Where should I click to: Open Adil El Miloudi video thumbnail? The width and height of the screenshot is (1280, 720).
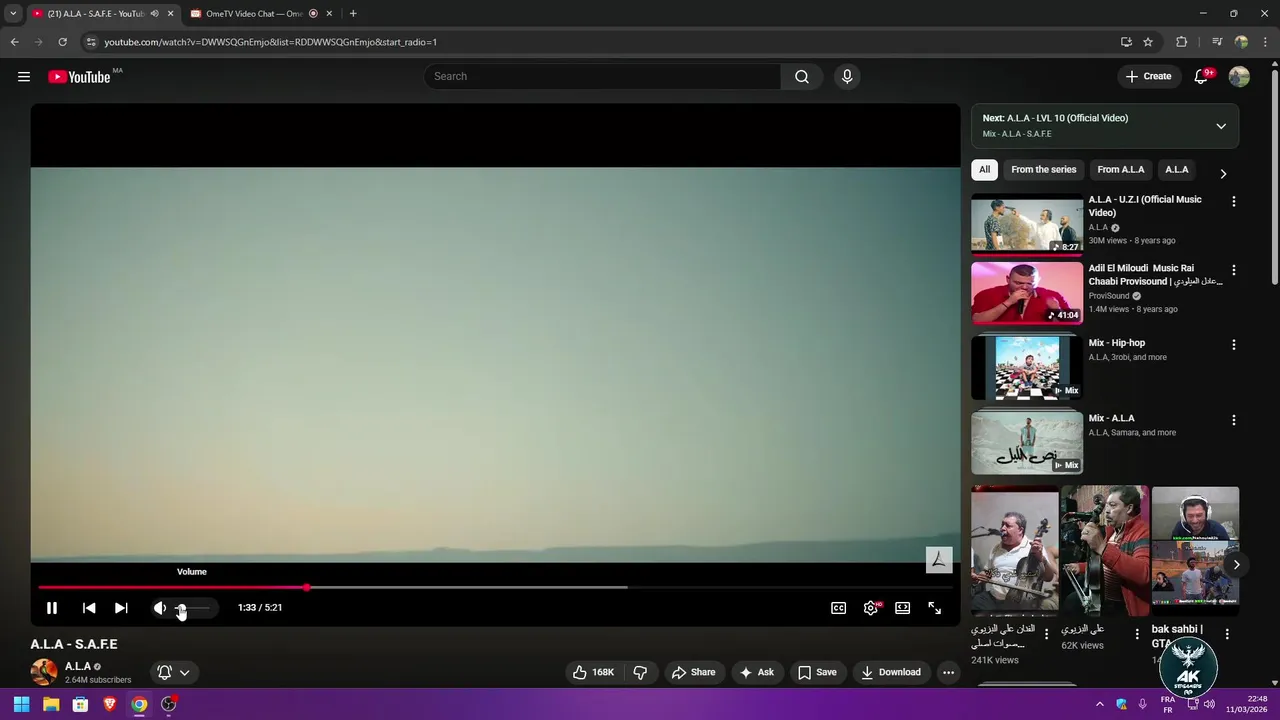pos(1027,293)
